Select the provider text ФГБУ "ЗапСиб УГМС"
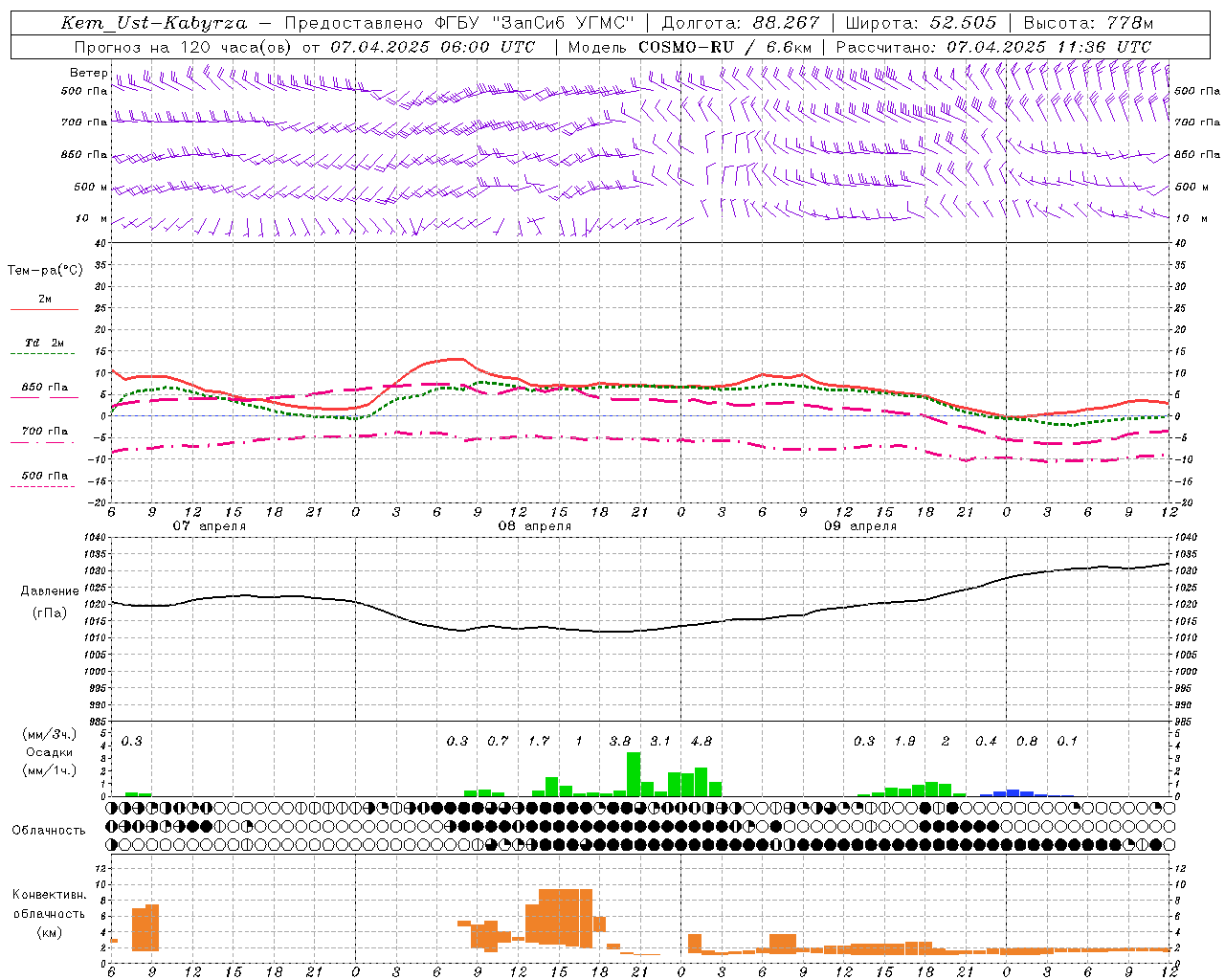The width and height of the screenshot is (1225, 980). (535, 23)
